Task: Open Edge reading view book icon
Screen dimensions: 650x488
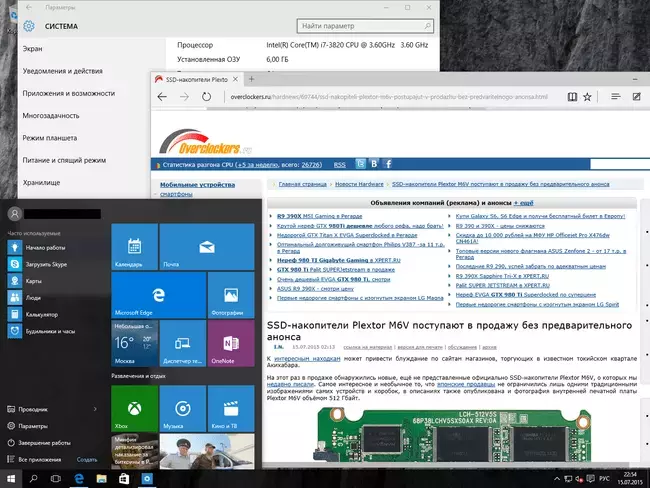Action: [x=572, y=97]
